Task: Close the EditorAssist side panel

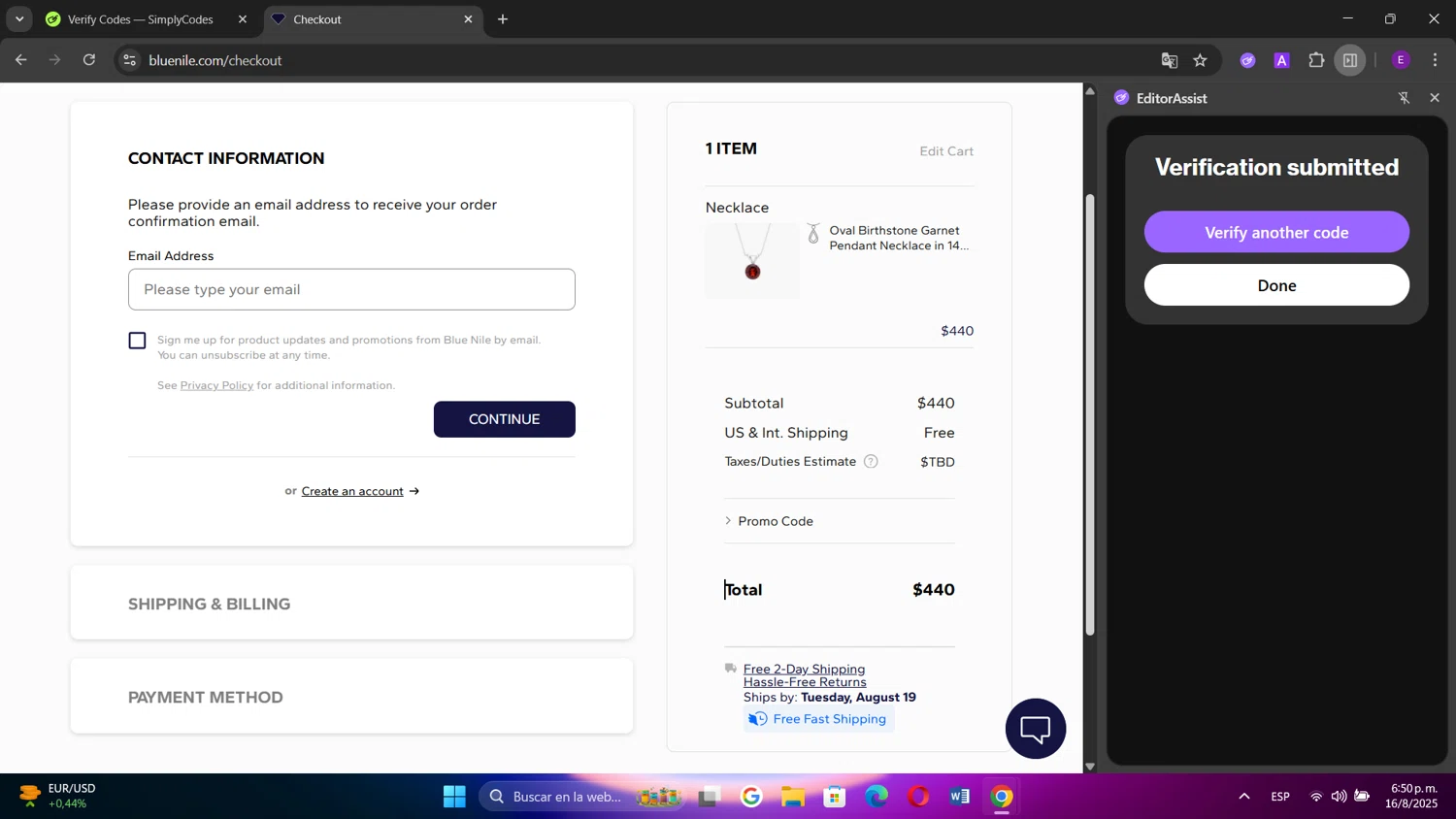Action: pyautogui.click(x=1435, y=98)
